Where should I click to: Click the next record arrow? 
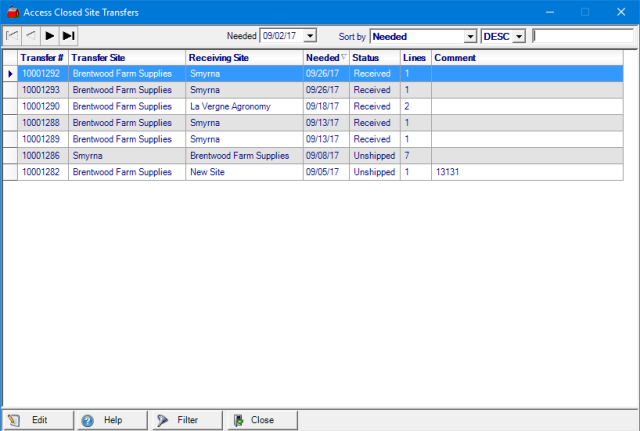(x=49, y=36)
